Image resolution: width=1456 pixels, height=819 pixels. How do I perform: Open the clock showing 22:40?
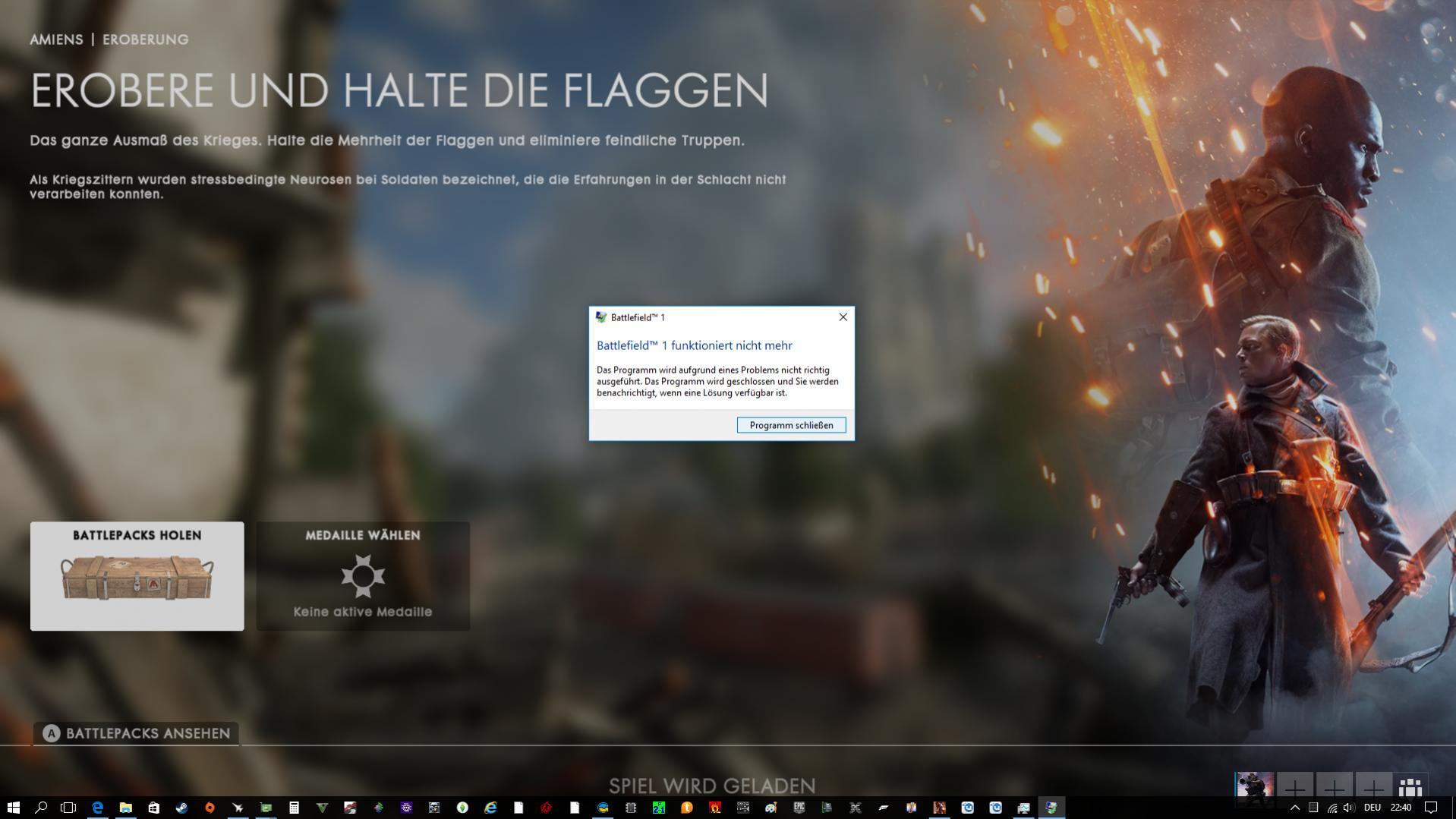[1401, 808]
